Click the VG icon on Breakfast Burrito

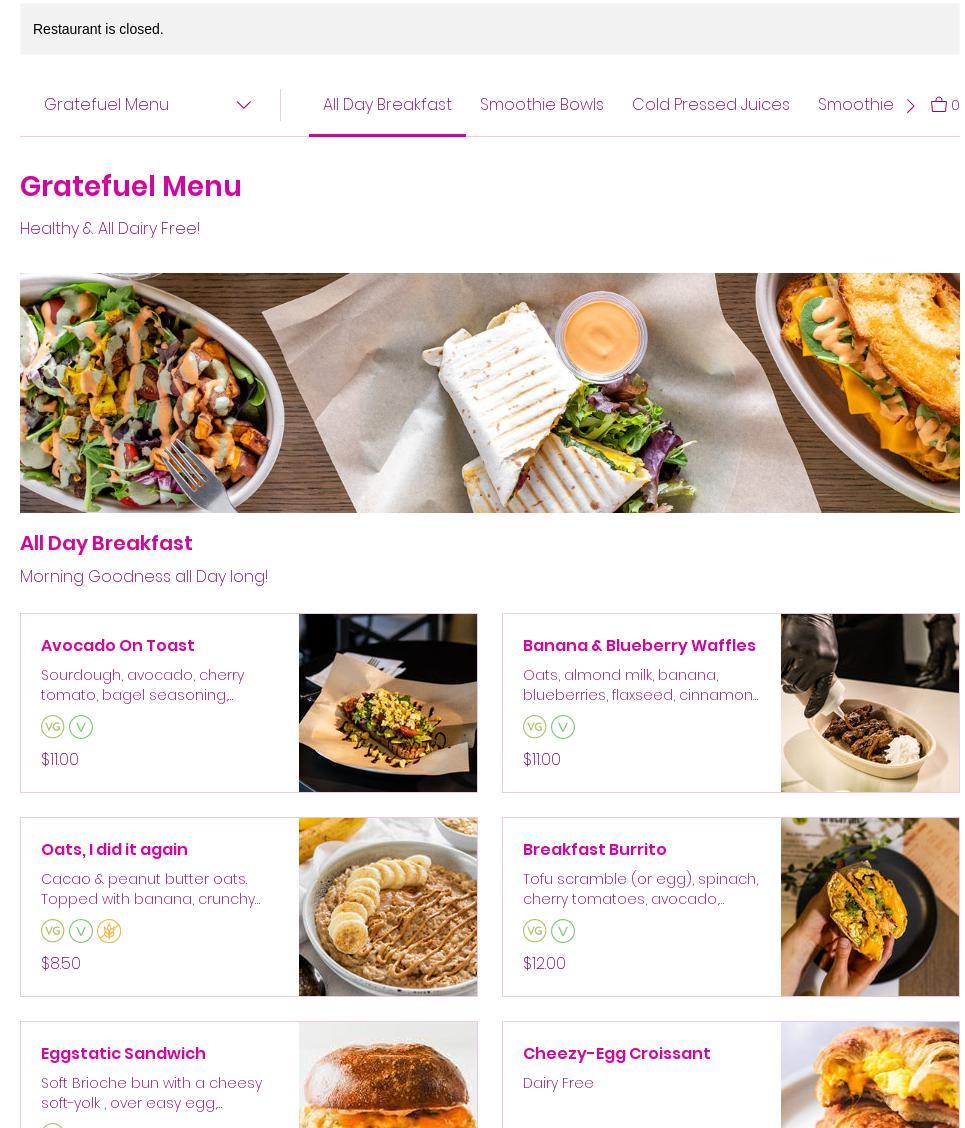[x=535, y=931]
